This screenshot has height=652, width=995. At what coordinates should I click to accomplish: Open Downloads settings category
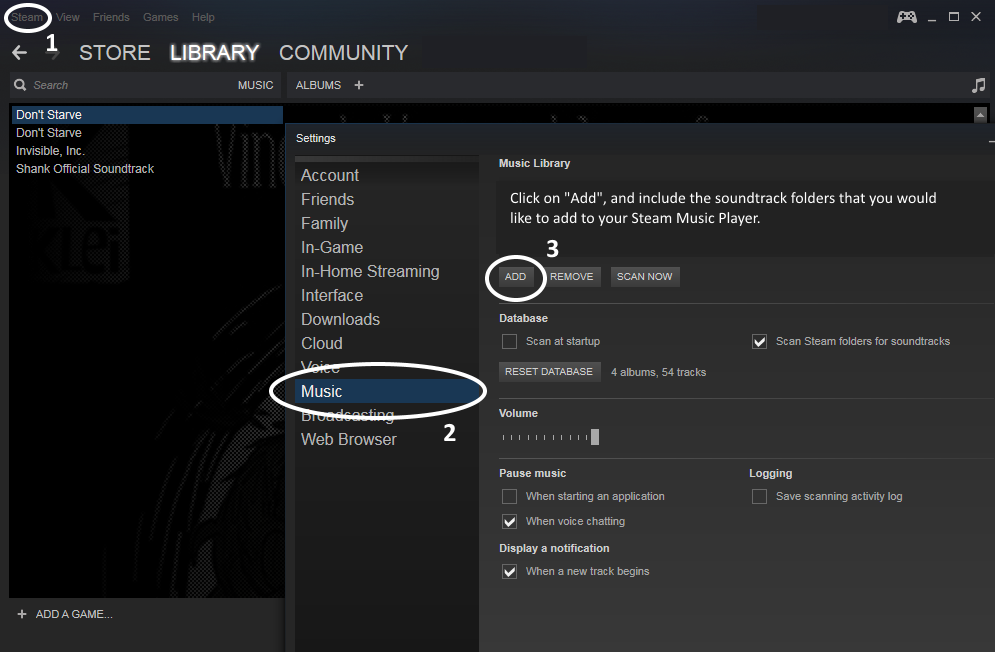[340, 319]
